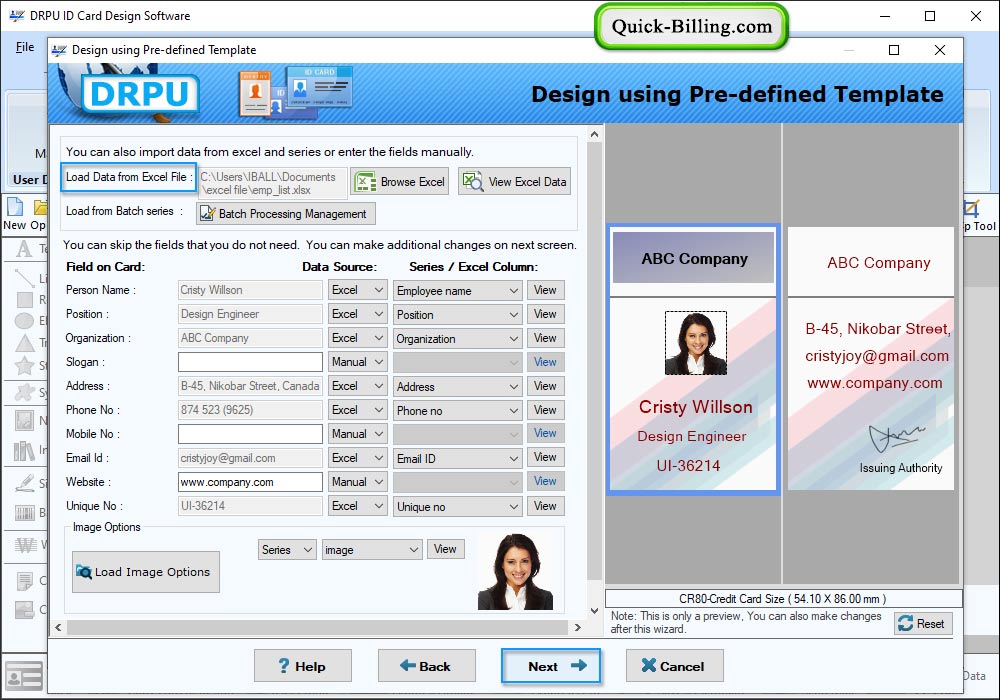The height and width of the screenshot is (700, 1000).
Task: Select the Barcode tool in main window
Action: (24, 513)
